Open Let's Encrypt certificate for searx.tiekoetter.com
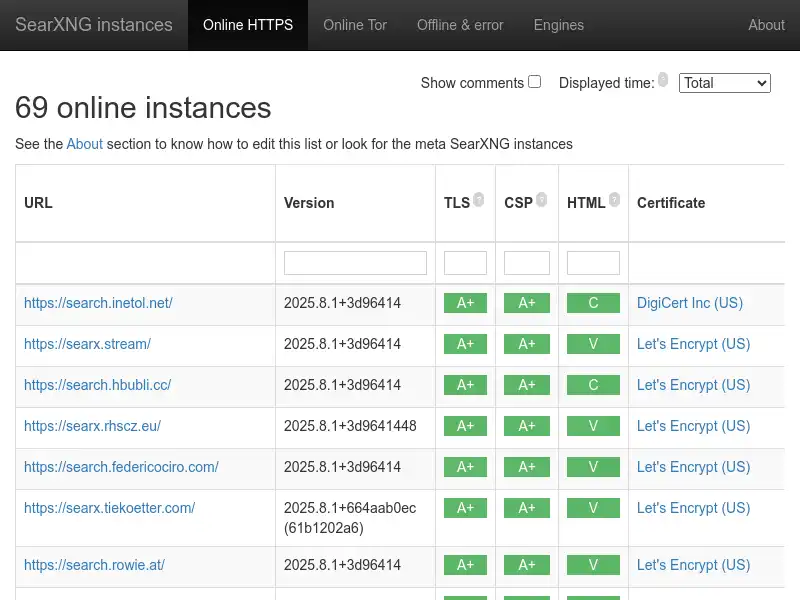 [x=693, y=508]
